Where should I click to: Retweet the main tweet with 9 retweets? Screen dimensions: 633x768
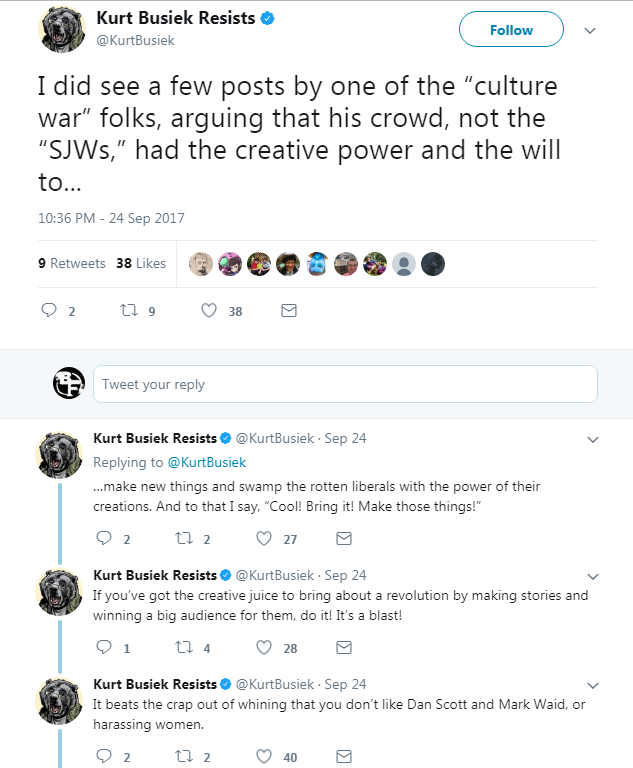point(129,311)
